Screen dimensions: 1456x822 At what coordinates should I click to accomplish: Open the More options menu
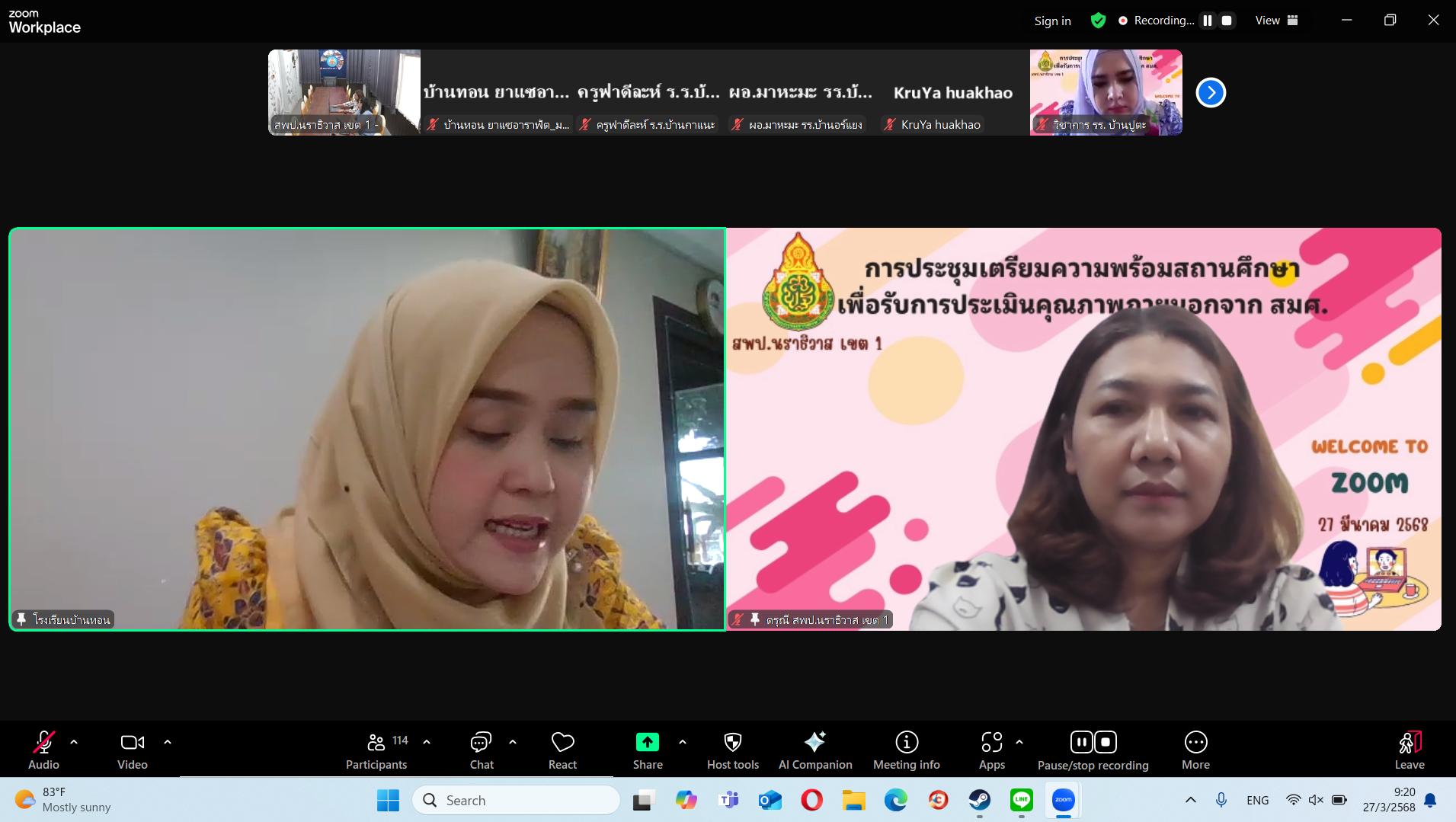click(1195, 750)
